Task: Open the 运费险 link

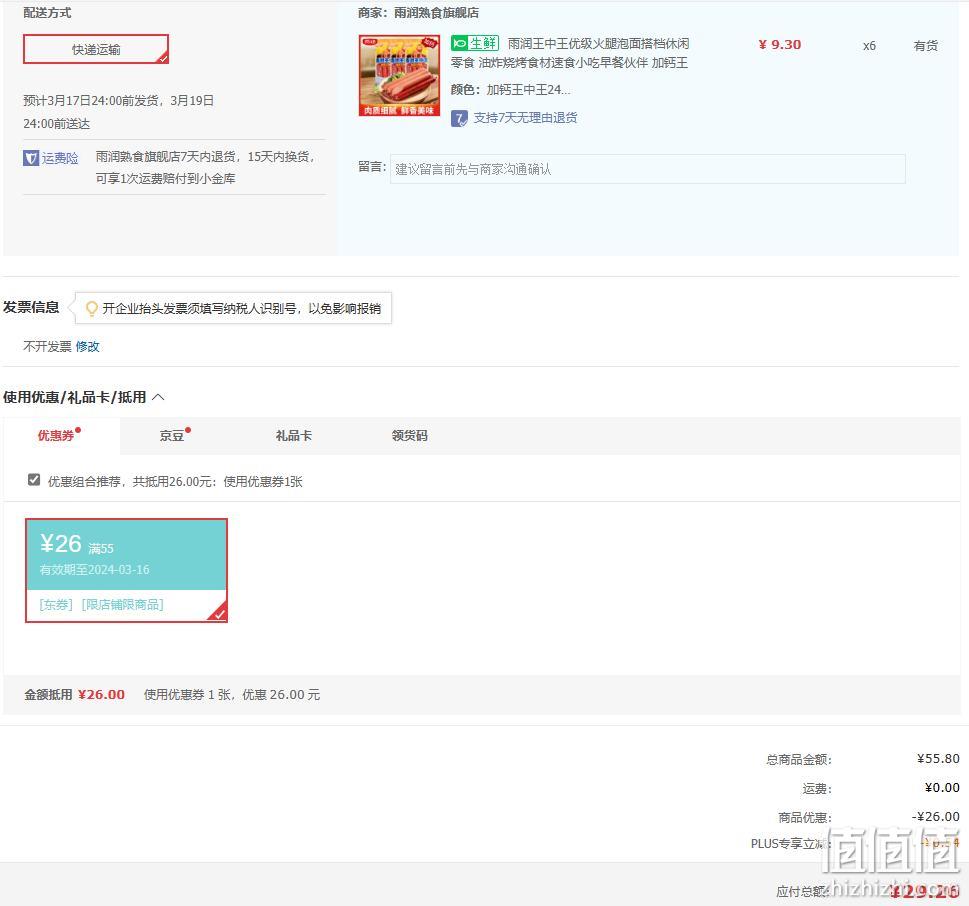Action: pos(60,158)
